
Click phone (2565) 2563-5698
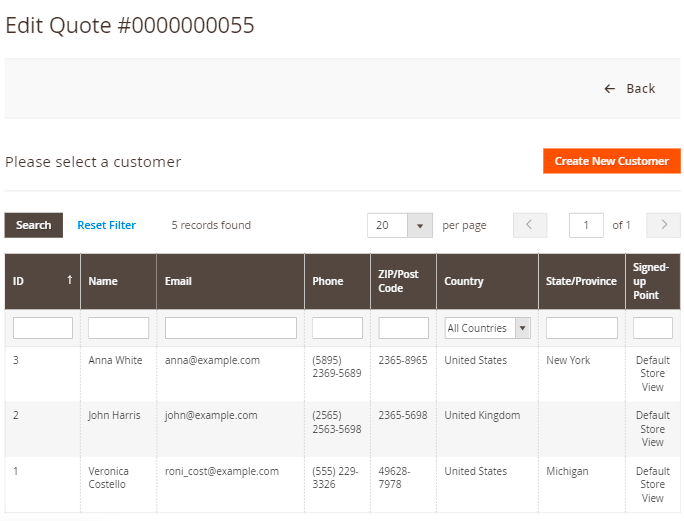[x=337, y=422]
